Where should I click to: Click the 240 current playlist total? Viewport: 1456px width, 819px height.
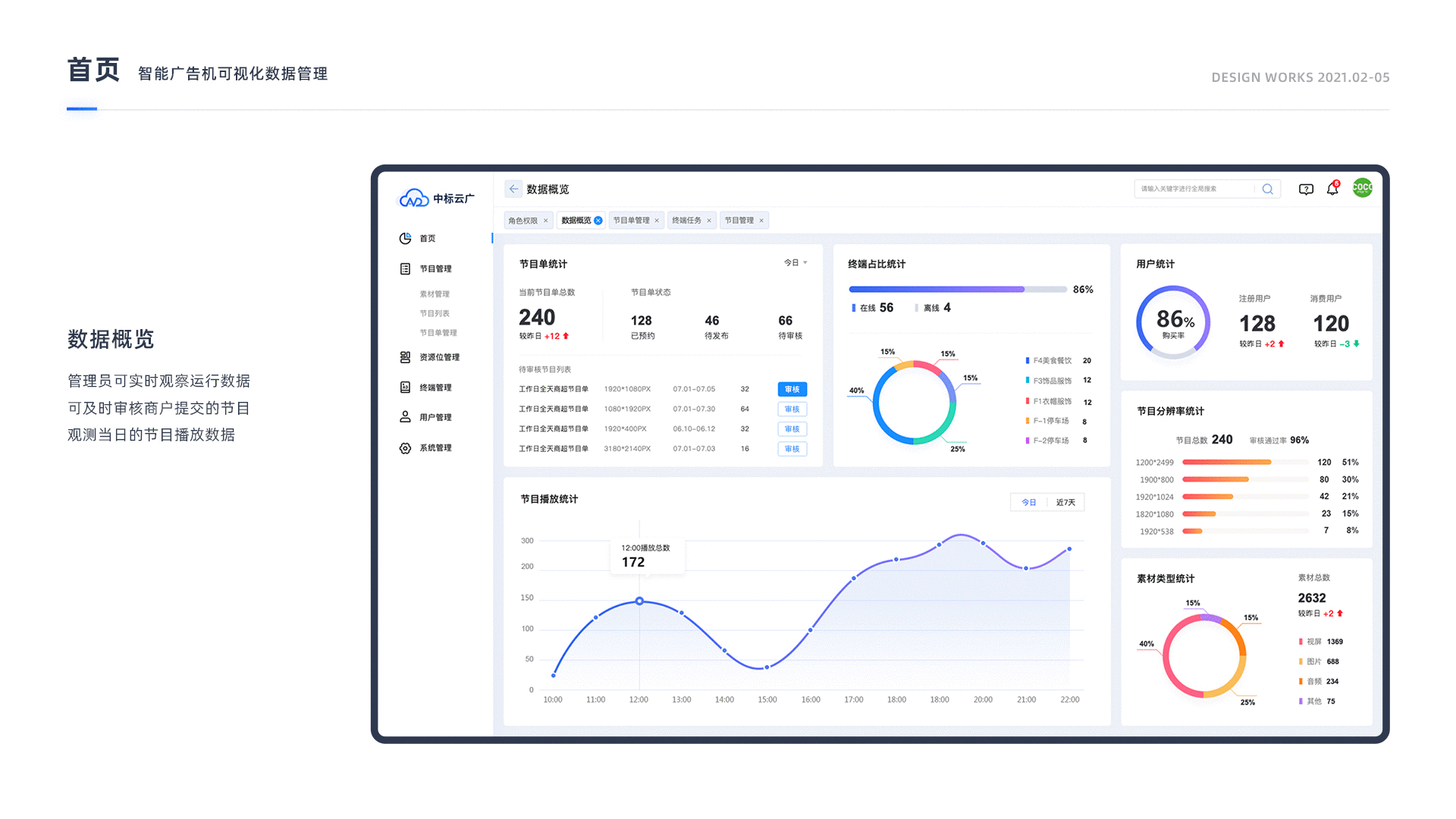coord(537,317)
